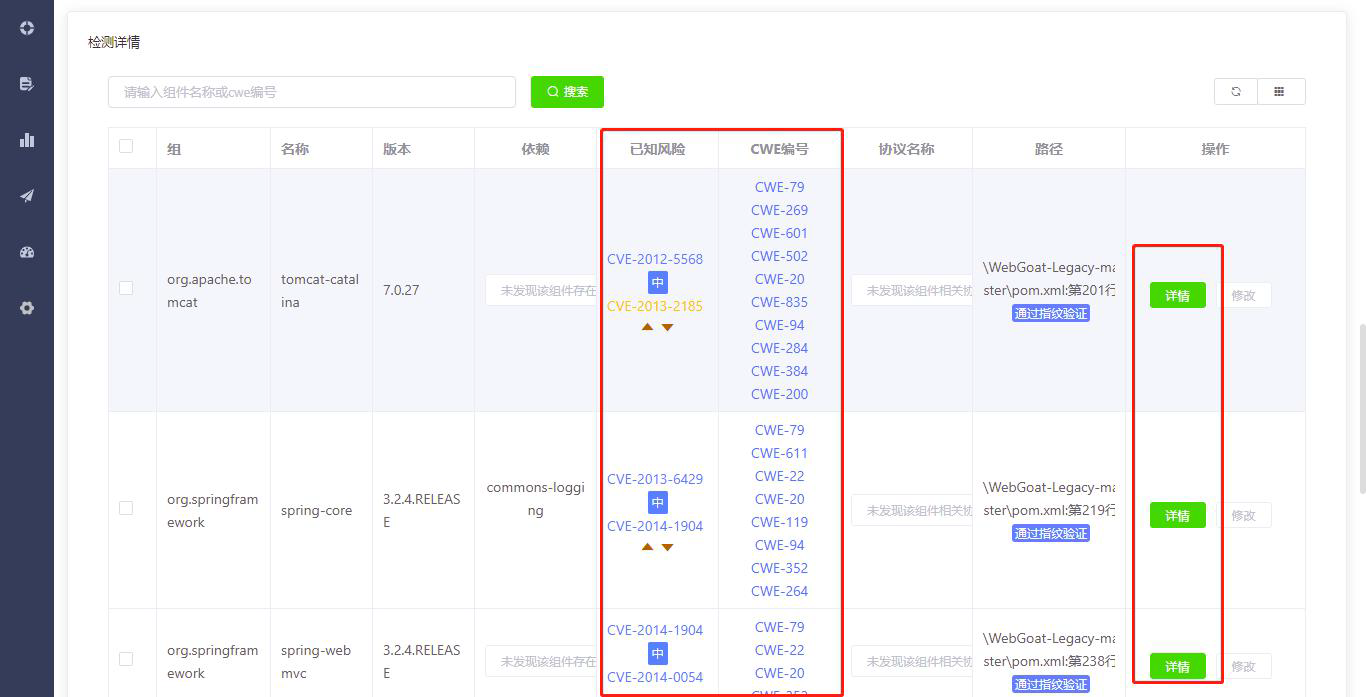The image size is (1366, 697).
Task: Open CVE-2014-1904 in the spring-core row
Action: (x=655, y=526)
